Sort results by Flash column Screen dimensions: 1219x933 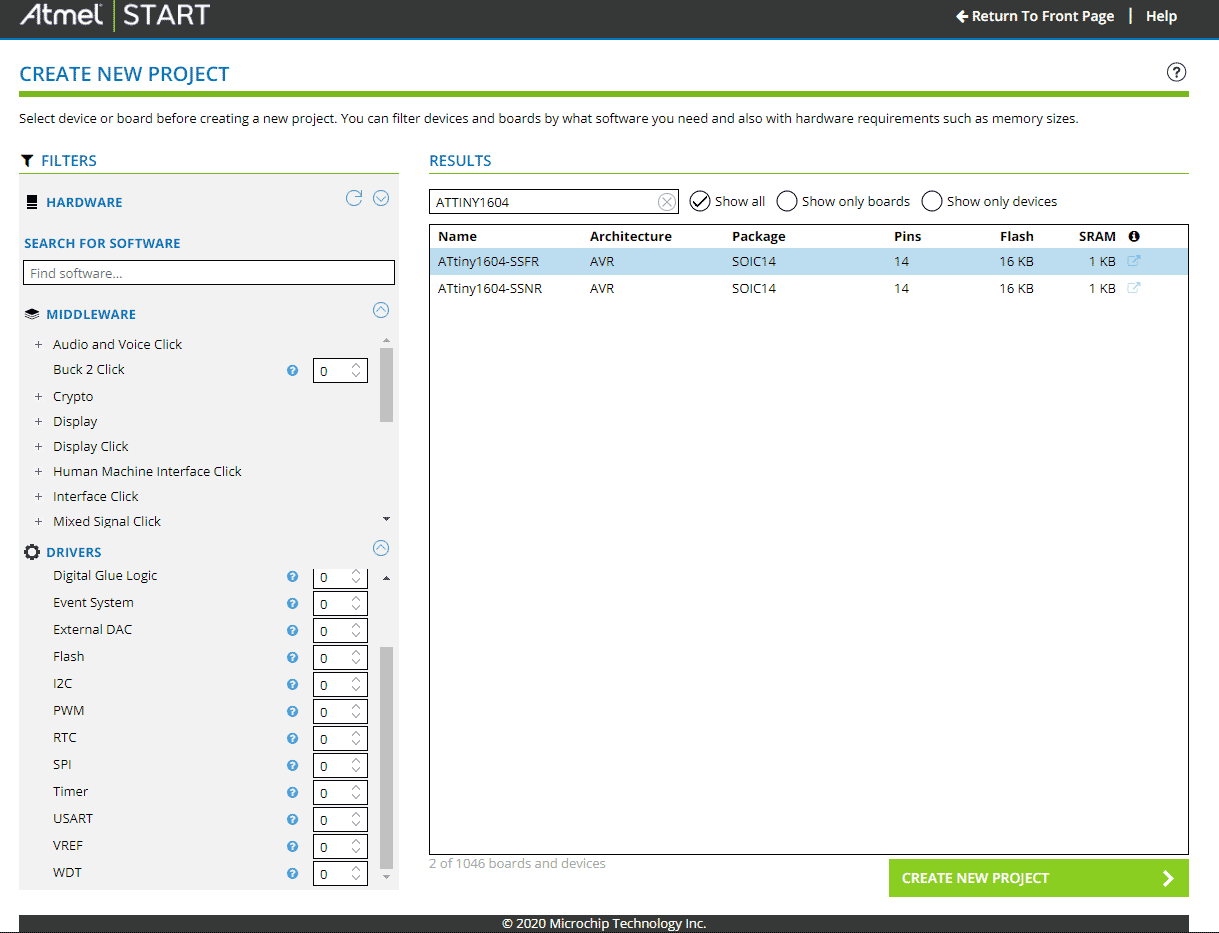[1017, 237]
